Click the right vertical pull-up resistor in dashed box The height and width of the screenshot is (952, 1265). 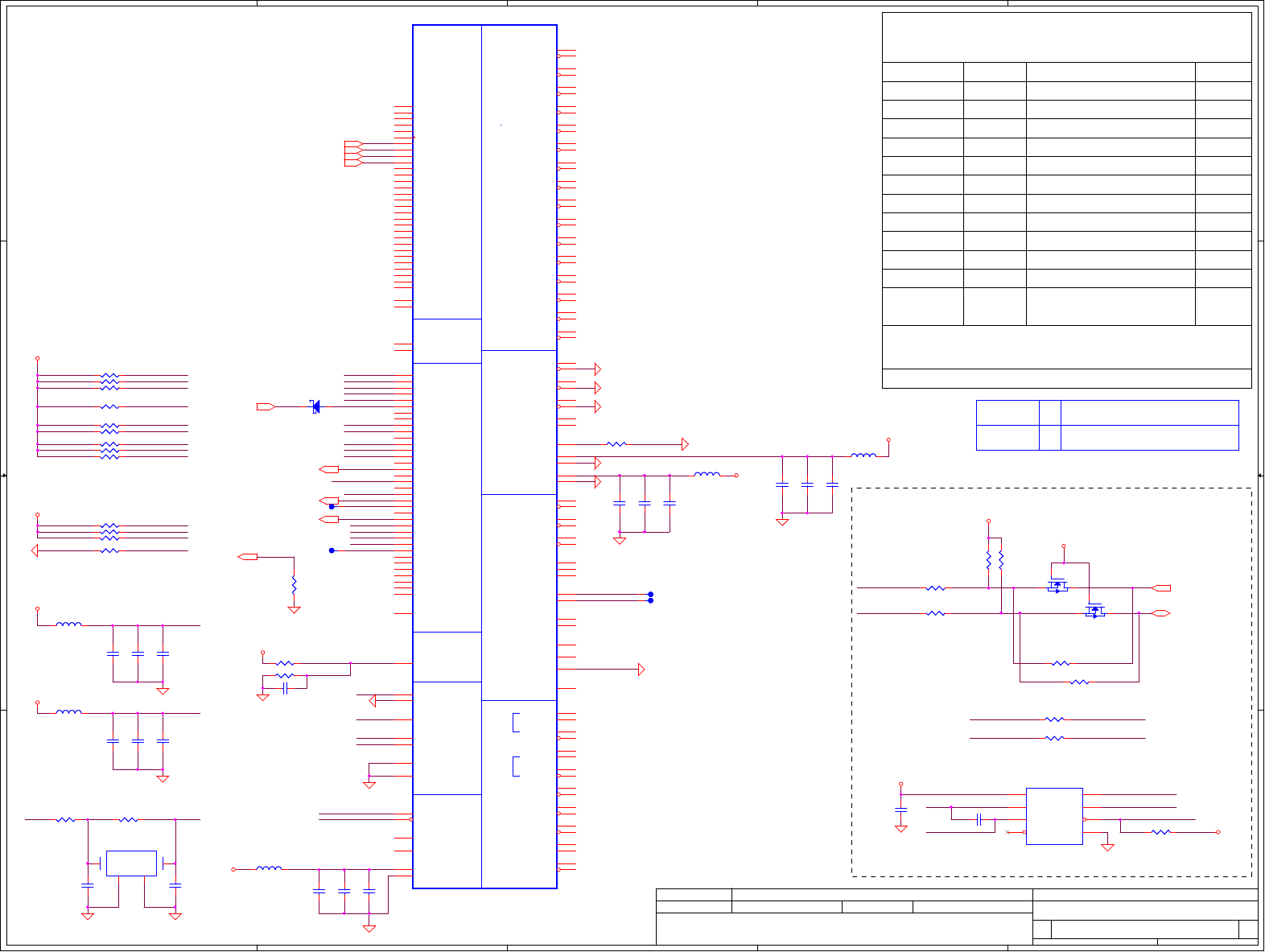[x=1001, y=560]
